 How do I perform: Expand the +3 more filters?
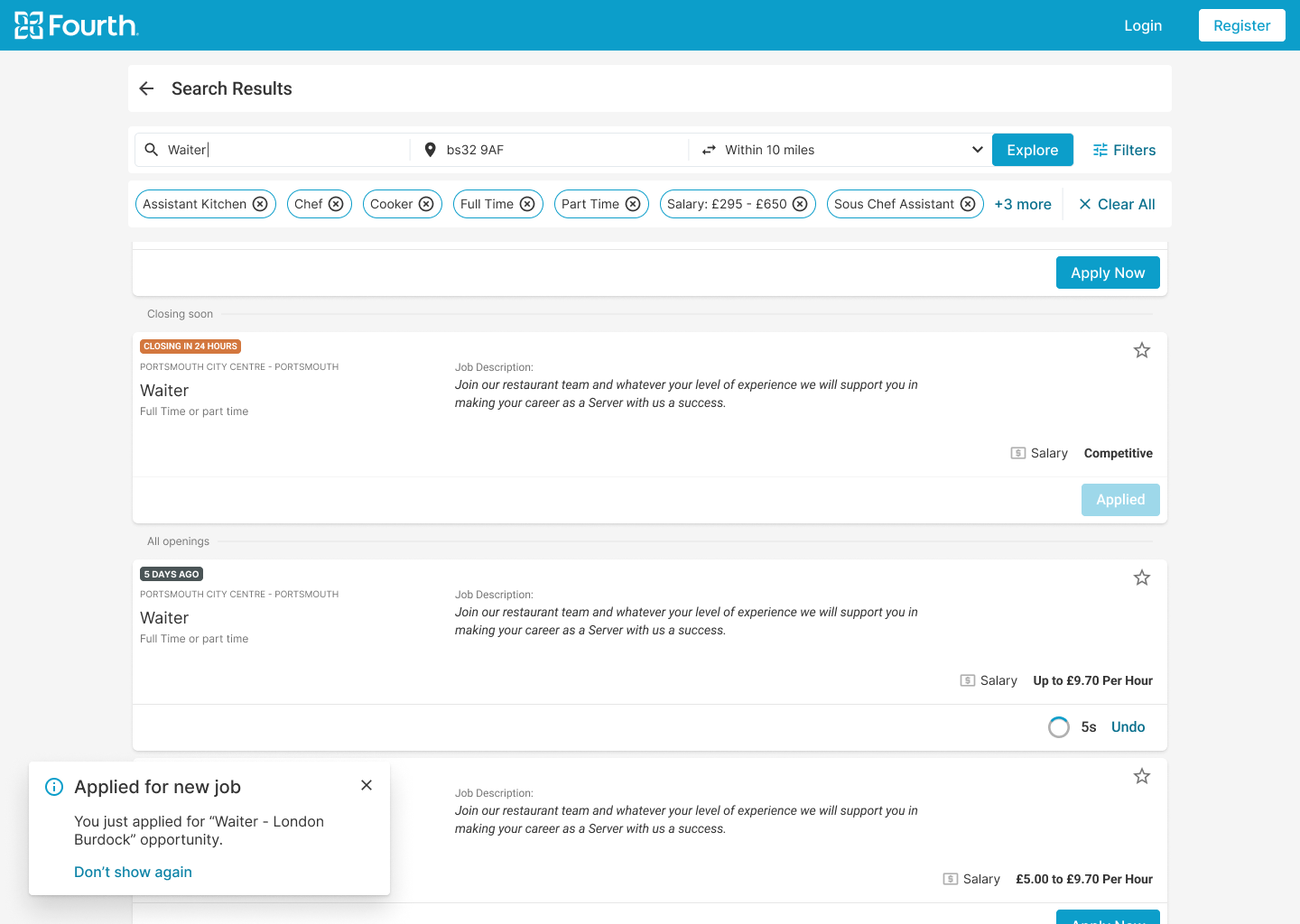(1023, 204)
